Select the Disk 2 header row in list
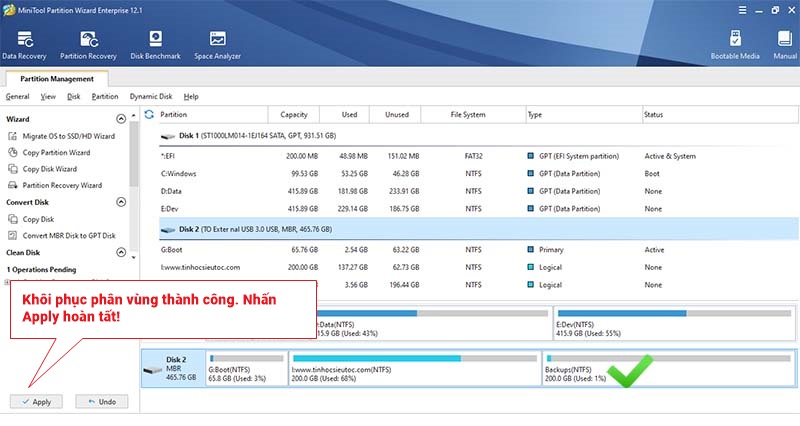The width and height of the screenshot is (800, 426). [478, 230]
